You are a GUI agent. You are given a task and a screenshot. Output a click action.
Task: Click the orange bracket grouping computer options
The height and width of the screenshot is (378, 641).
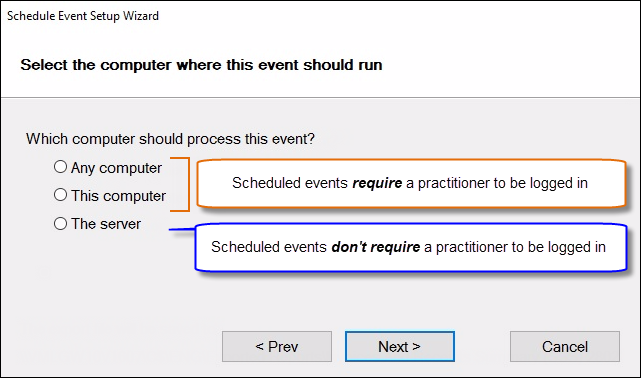coord(180,184)
